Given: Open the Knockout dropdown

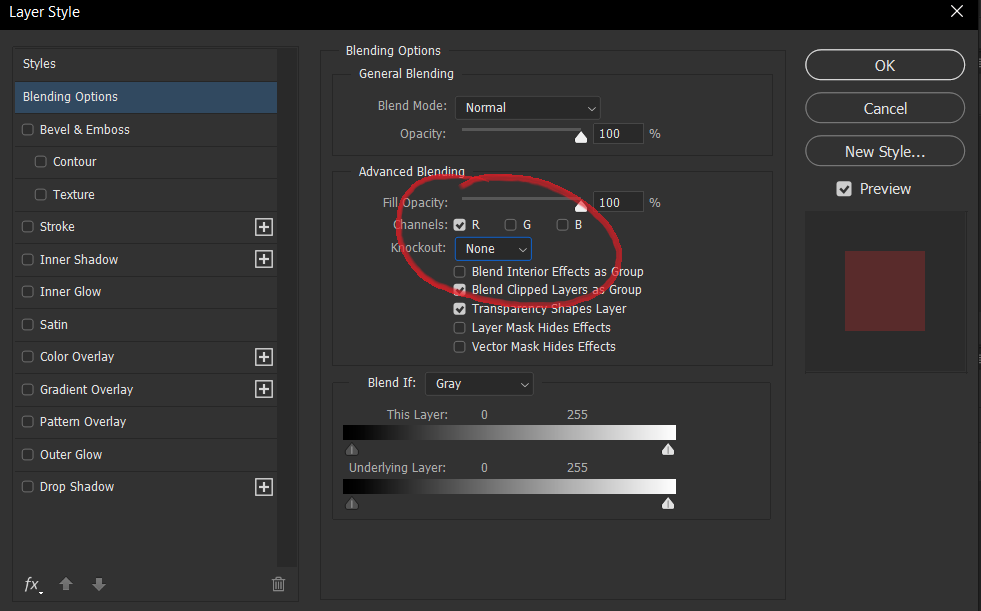Looking at the screenshot, I should [x=493, y=249].
